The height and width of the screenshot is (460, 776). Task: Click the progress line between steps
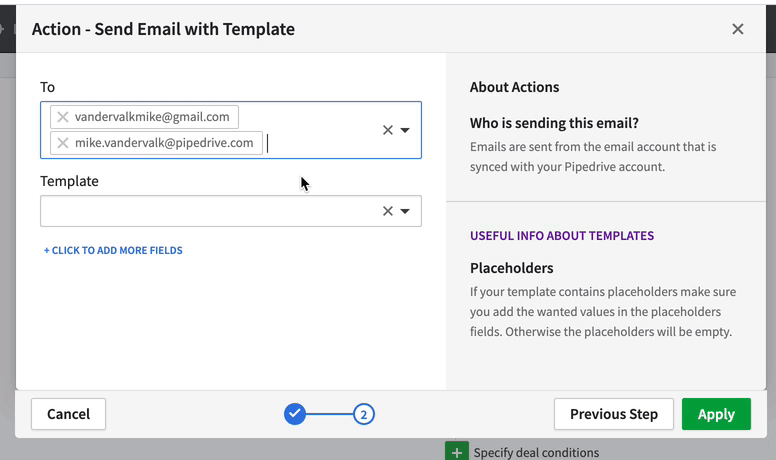(330, 414)
